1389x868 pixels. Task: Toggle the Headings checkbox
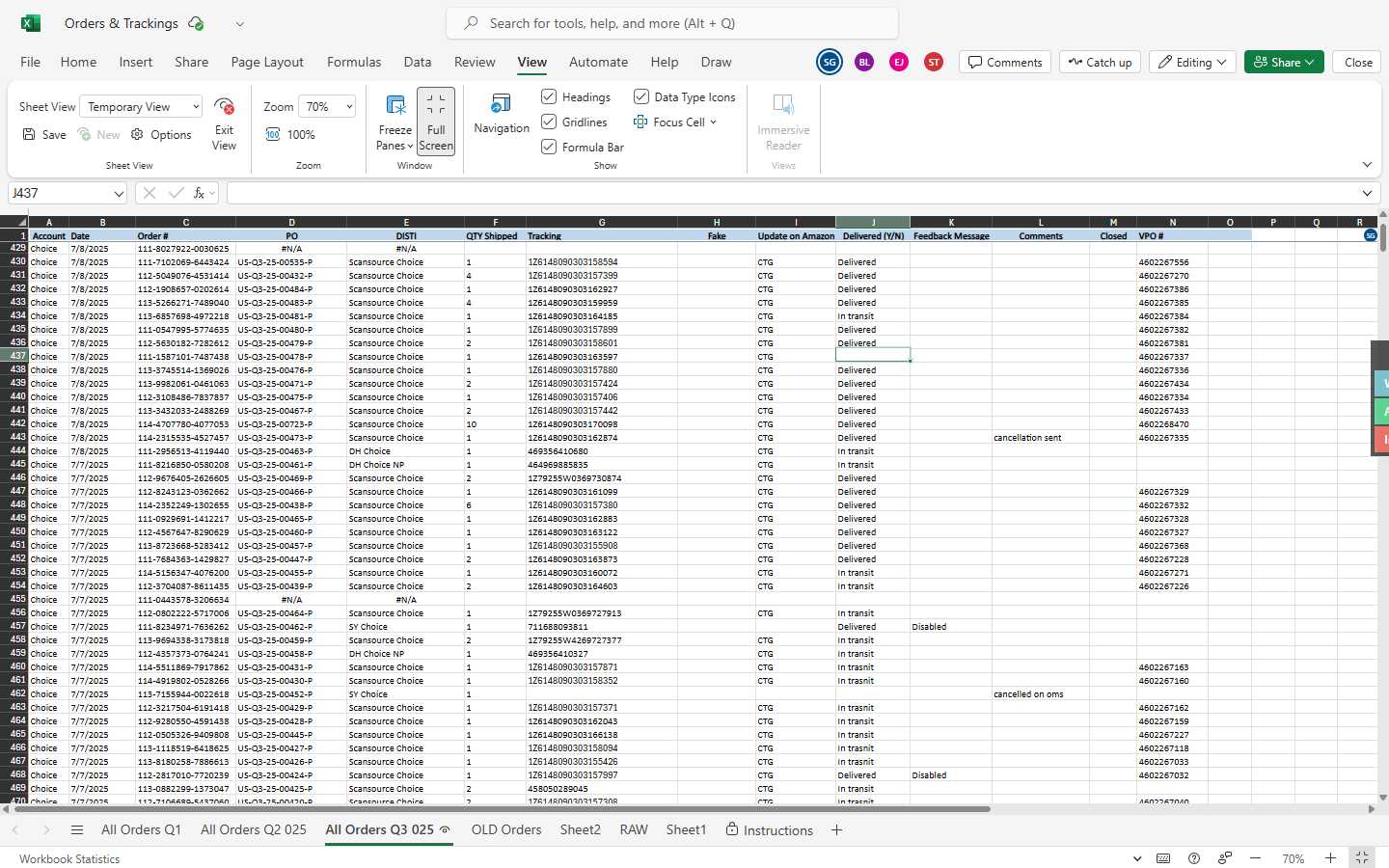tap(549, 96)
